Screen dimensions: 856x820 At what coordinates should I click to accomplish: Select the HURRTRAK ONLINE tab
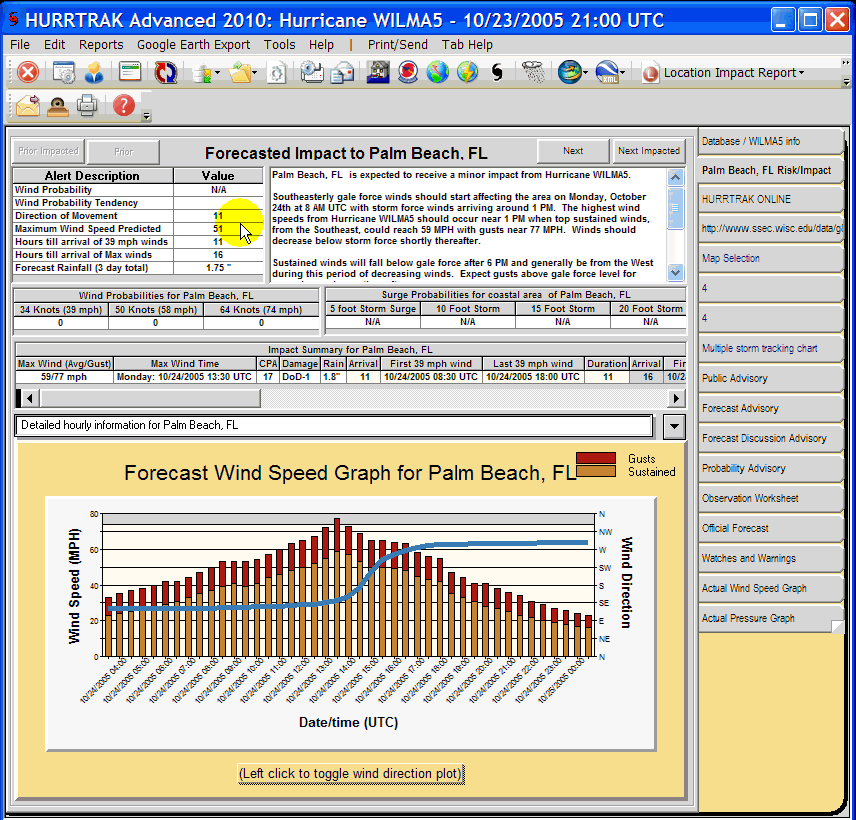click(x=770, y=199)
